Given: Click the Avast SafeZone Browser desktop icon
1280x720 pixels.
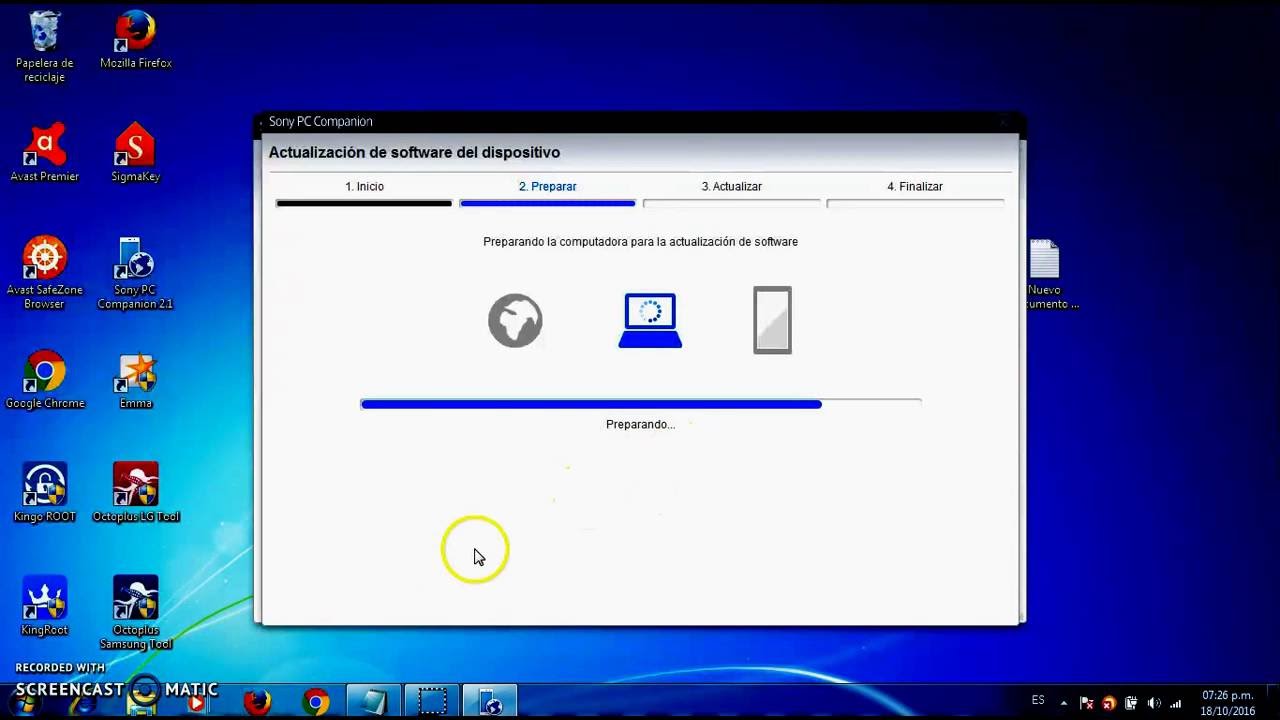Looking at the screenshot, I should tap(44, 273).
